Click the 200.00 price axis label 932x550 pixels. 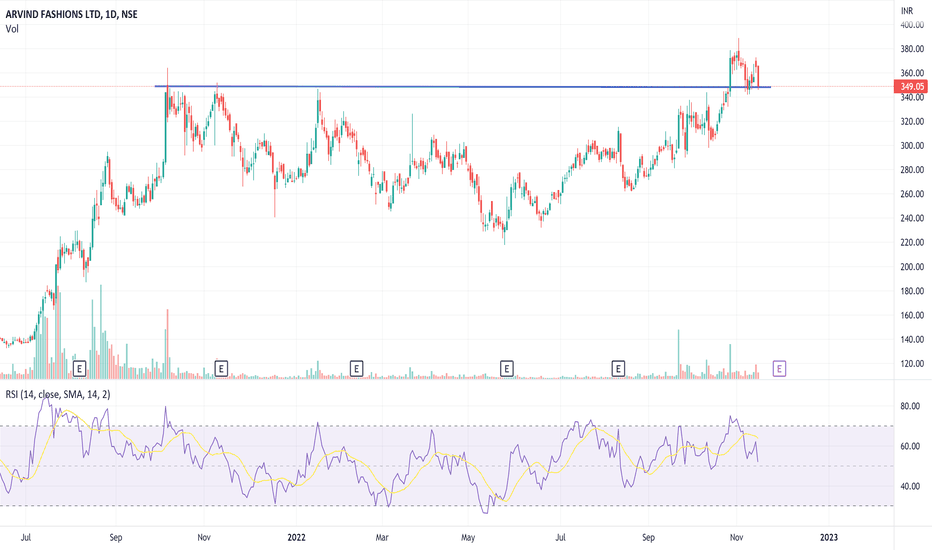(x=912, y=267)
